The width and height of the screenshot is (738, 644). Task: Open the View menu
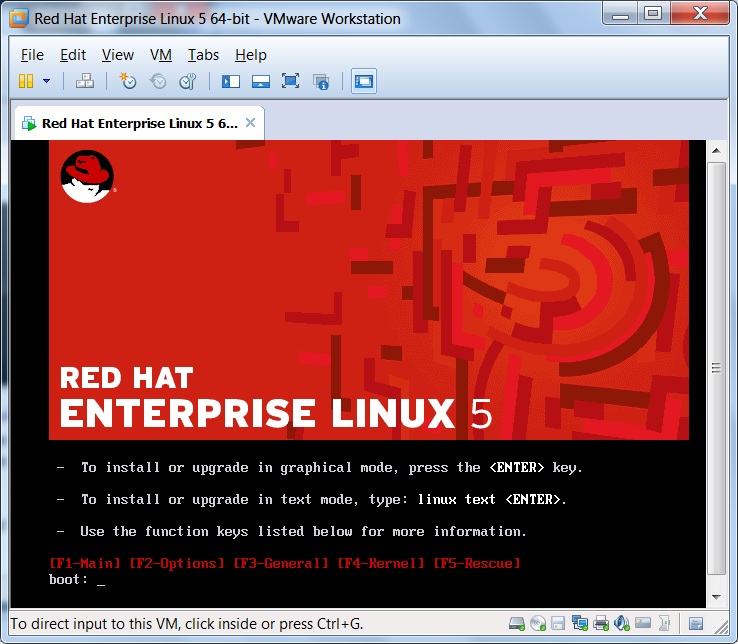click(x=118, y=55)
